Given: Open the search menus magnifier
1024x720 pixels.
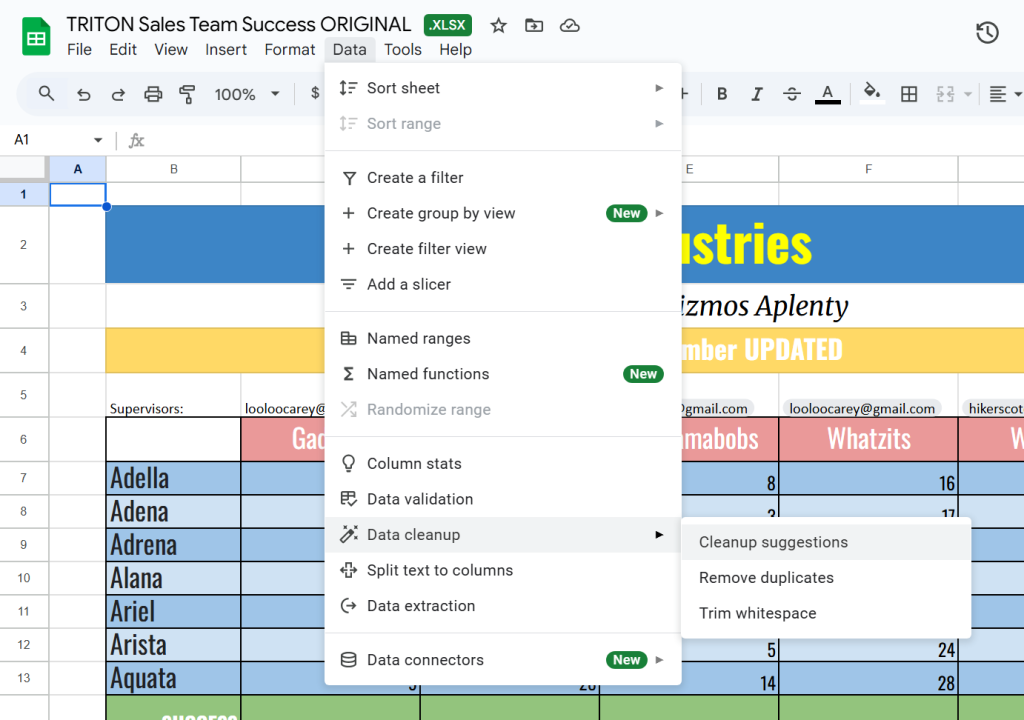Looking at the screenshot, I should [x=46, y=94].
